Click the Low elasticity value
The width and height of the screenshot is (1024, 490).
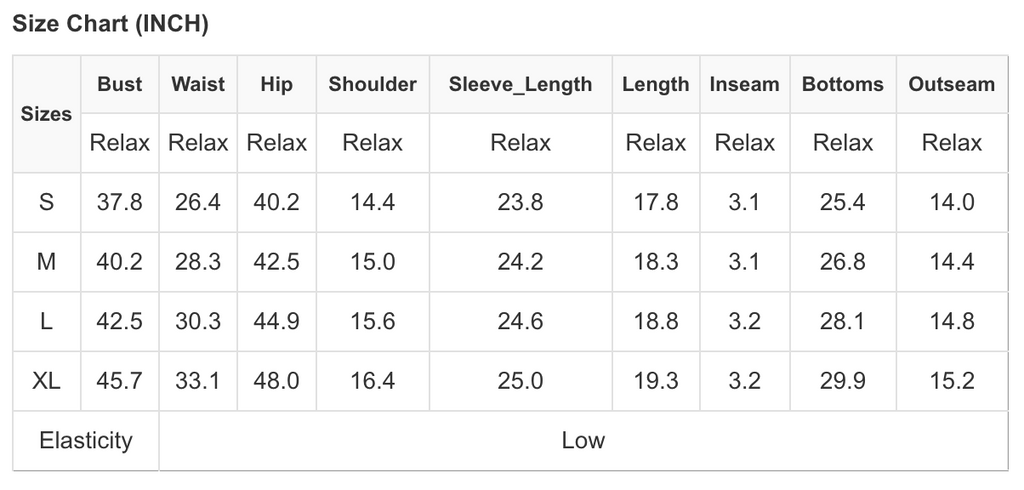(583, 440)
